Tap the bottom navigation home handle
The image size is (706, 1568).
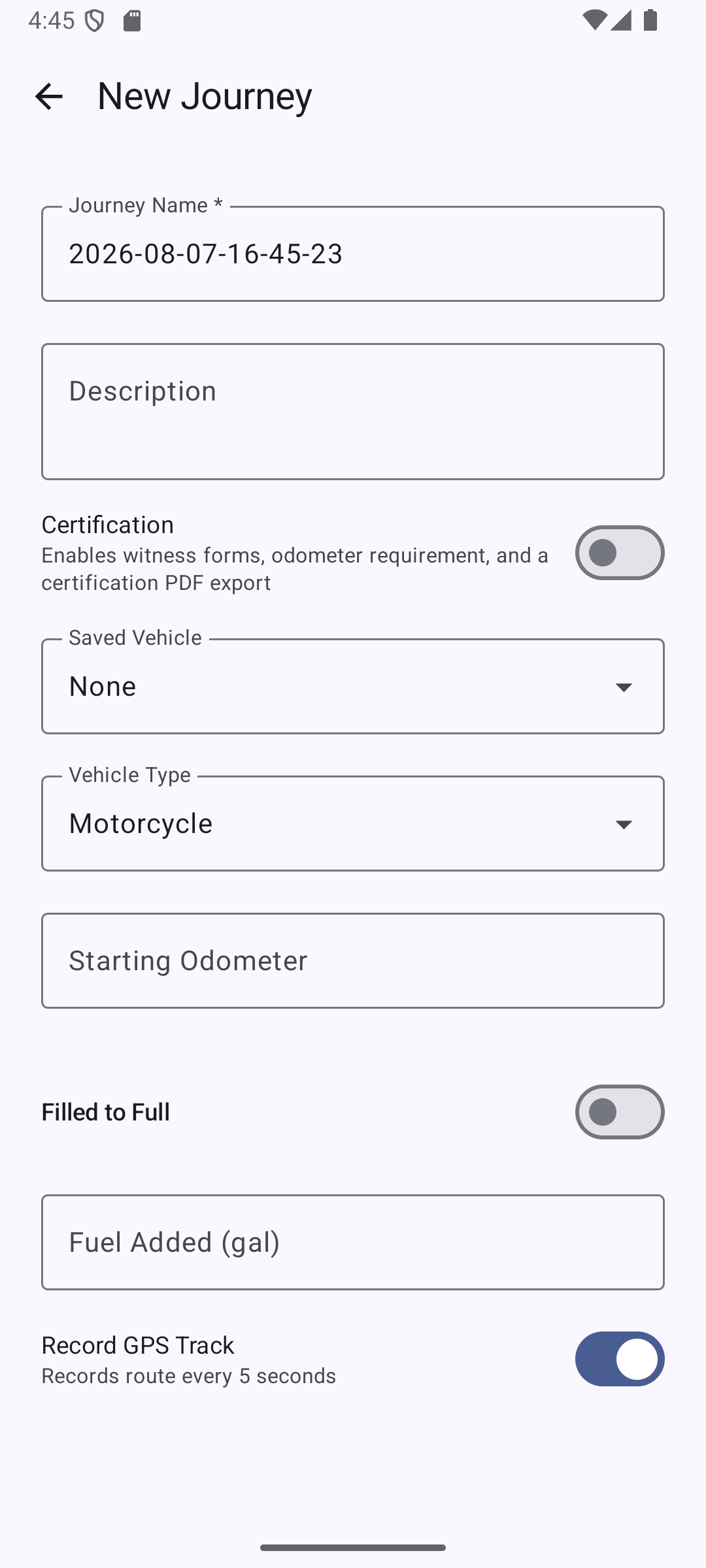click(x=353, y=1547)
